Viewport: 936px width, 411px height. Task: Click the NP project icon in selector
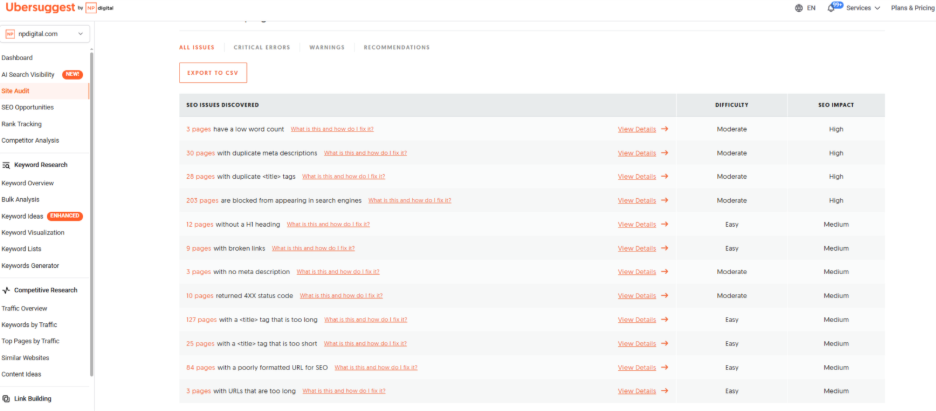[10, 34]
